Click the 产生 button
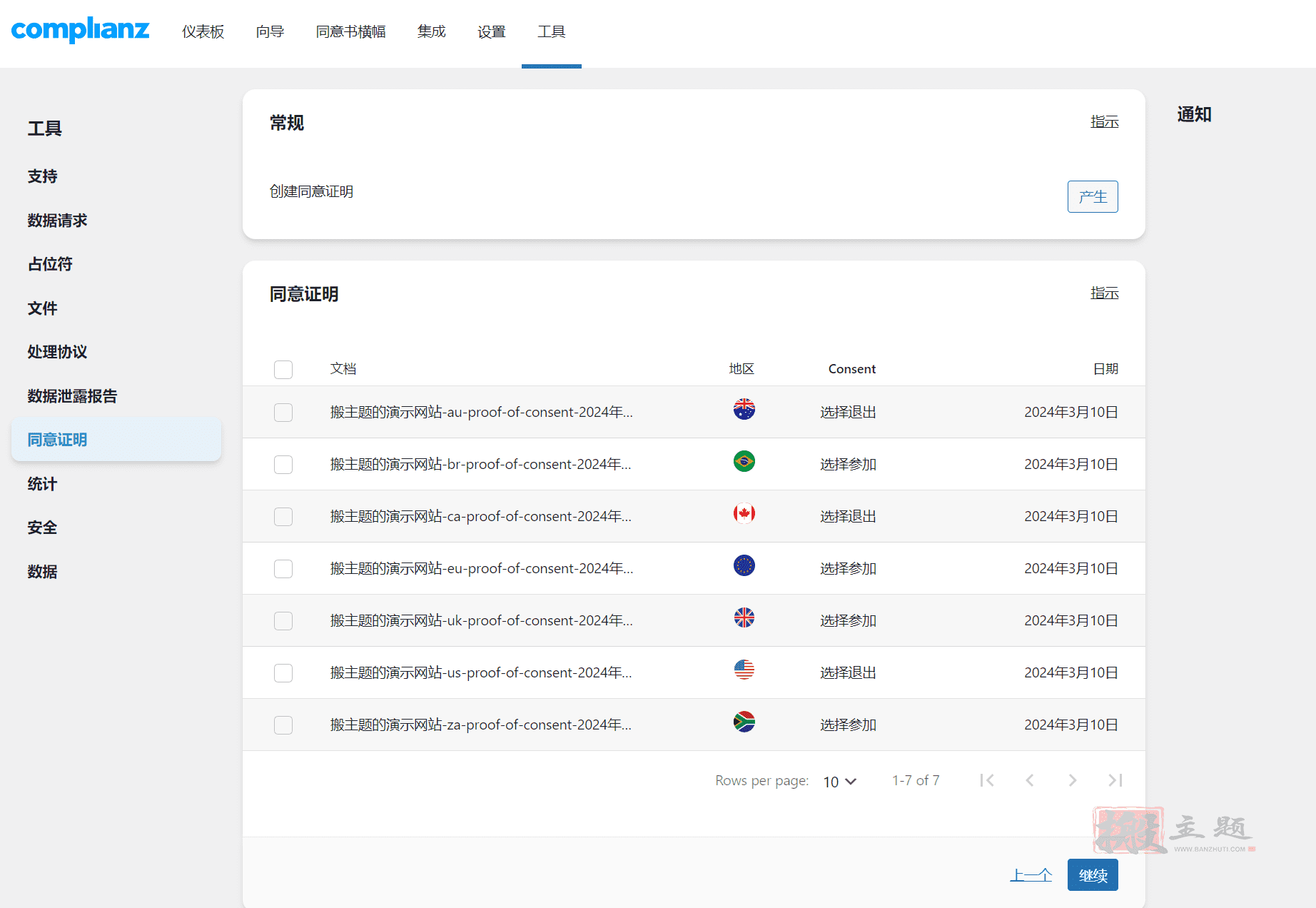This screenshot has height=908, width=1316. point(1093,196)
